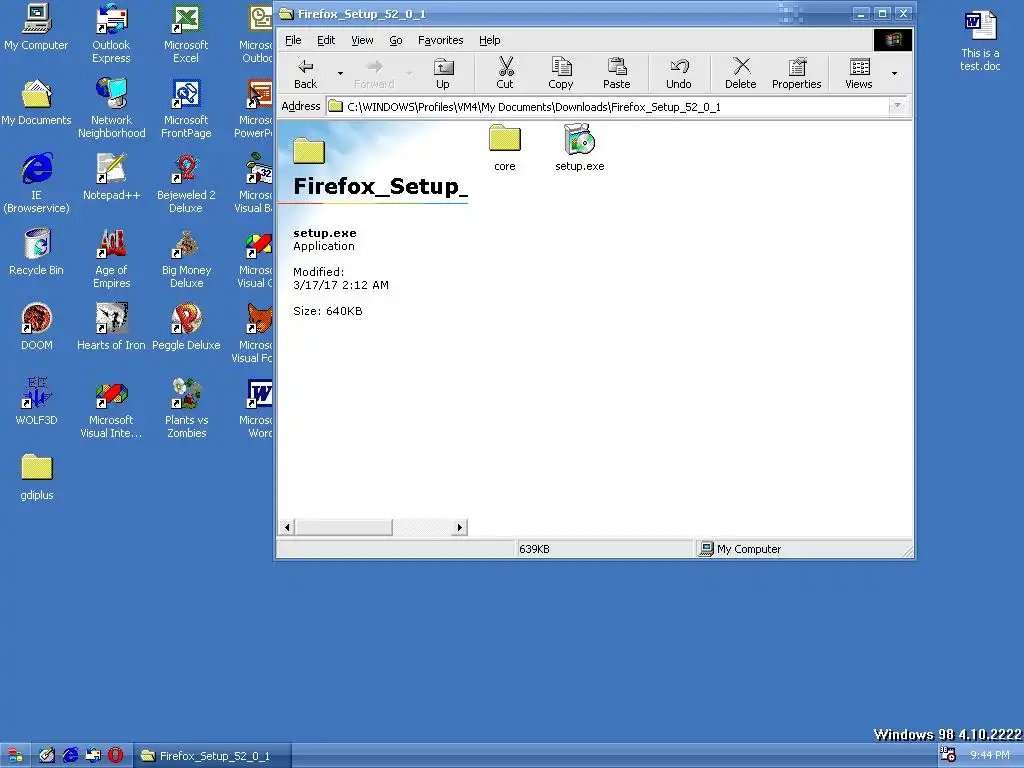1024x768 pixels.
Task: Select Age of Empires shortcut
Action: 112,259
